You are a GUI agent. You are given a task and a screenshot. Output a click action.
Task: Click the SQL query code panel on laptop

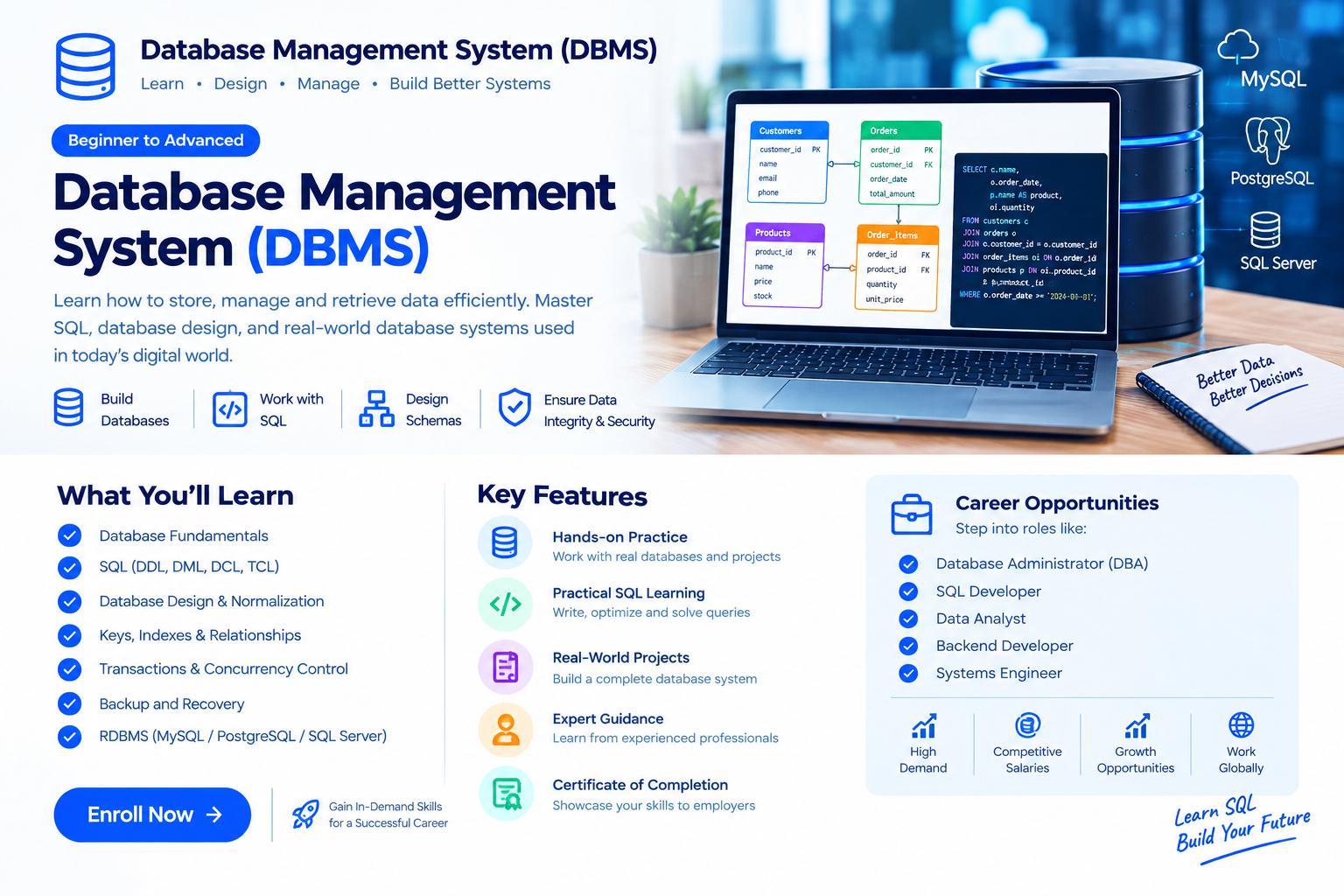(1030, 241)
